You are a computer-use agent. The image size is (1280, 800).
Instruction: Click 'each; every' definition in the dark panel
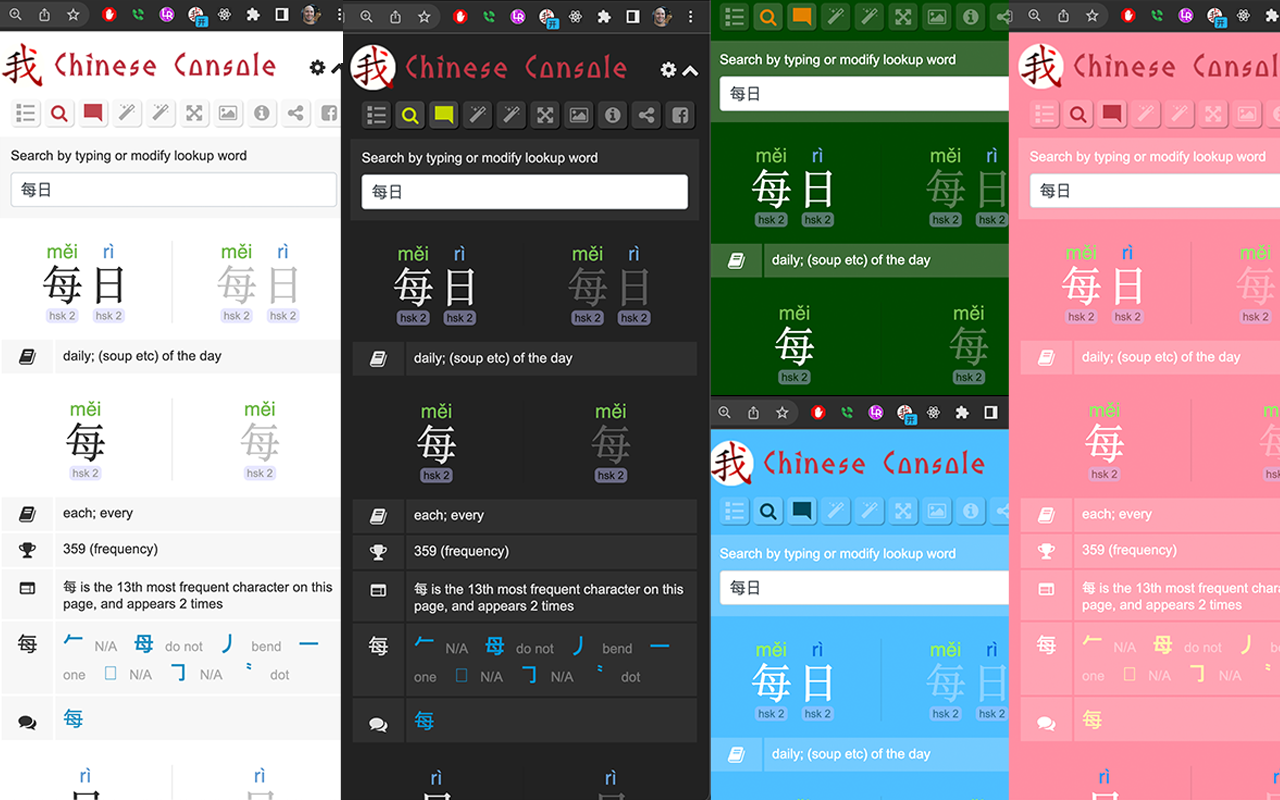tap(449, 516)
